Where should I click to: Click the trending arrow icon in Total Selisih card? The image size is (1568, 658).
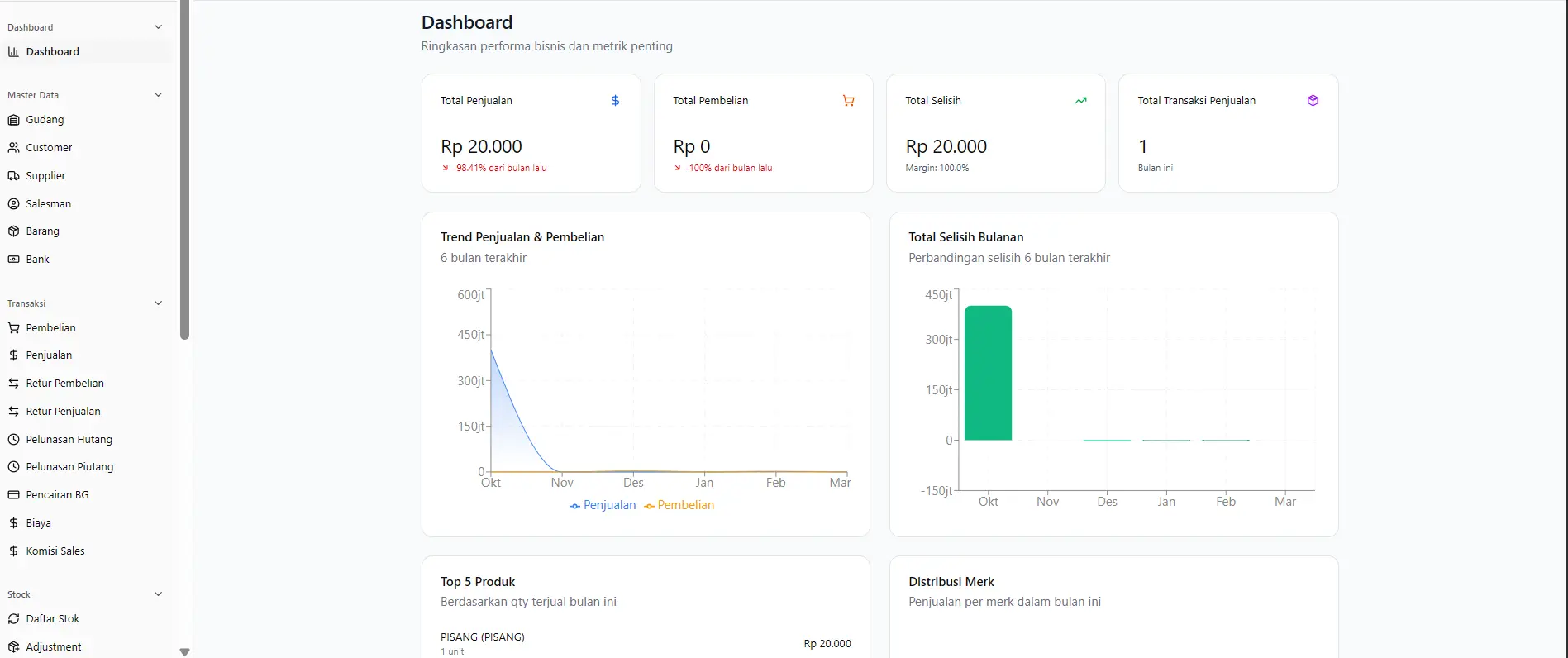pyautogui.click(x=1080, y=101)
